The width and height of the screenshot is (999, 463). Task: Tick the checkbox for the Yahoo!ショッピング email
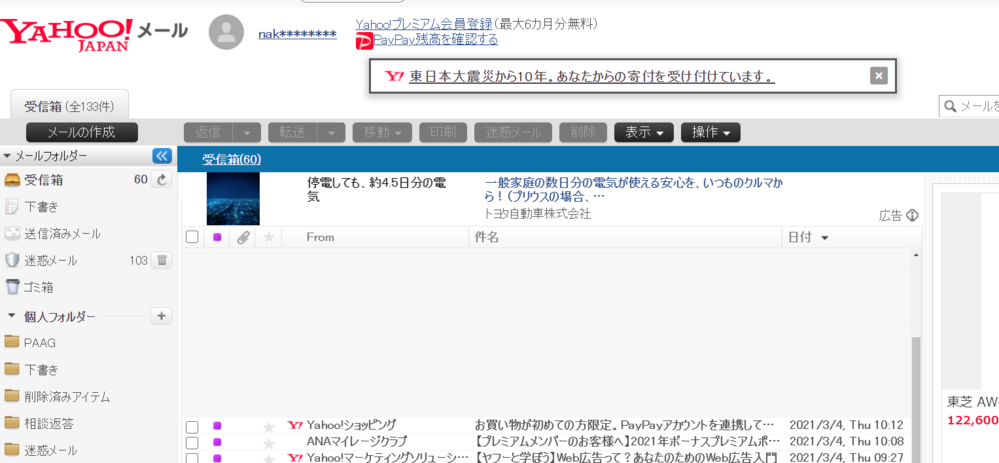(192, 426)
